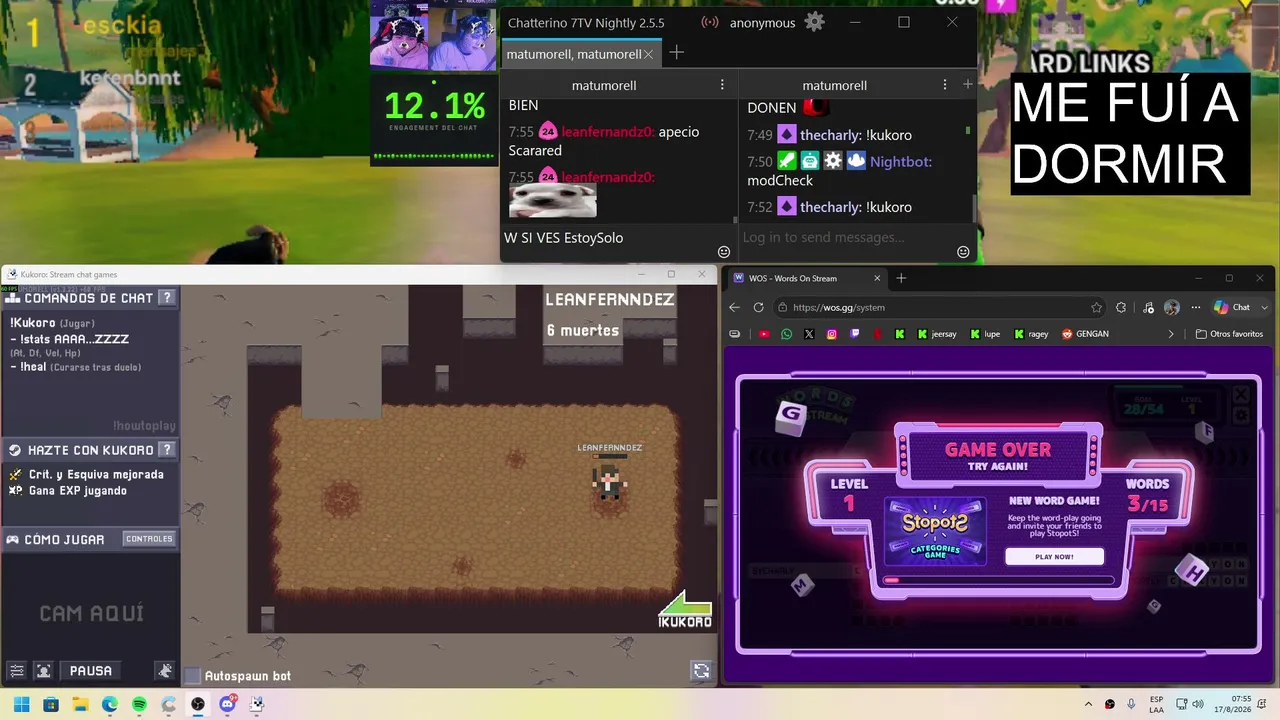Screen dimensions: 1280x720
Task: Add a new split in Chatterino
Action: (x=967, y=85)
